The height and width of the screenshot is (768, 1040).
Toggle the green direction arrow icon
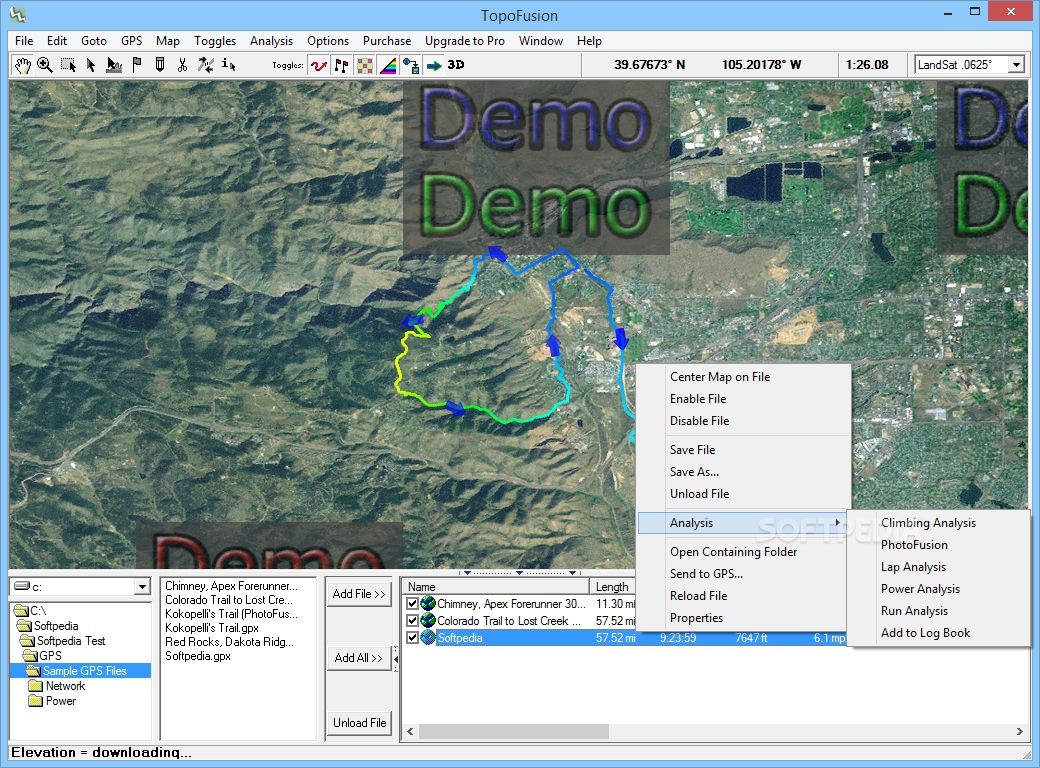pyautogui.click(x=434, y=66)
